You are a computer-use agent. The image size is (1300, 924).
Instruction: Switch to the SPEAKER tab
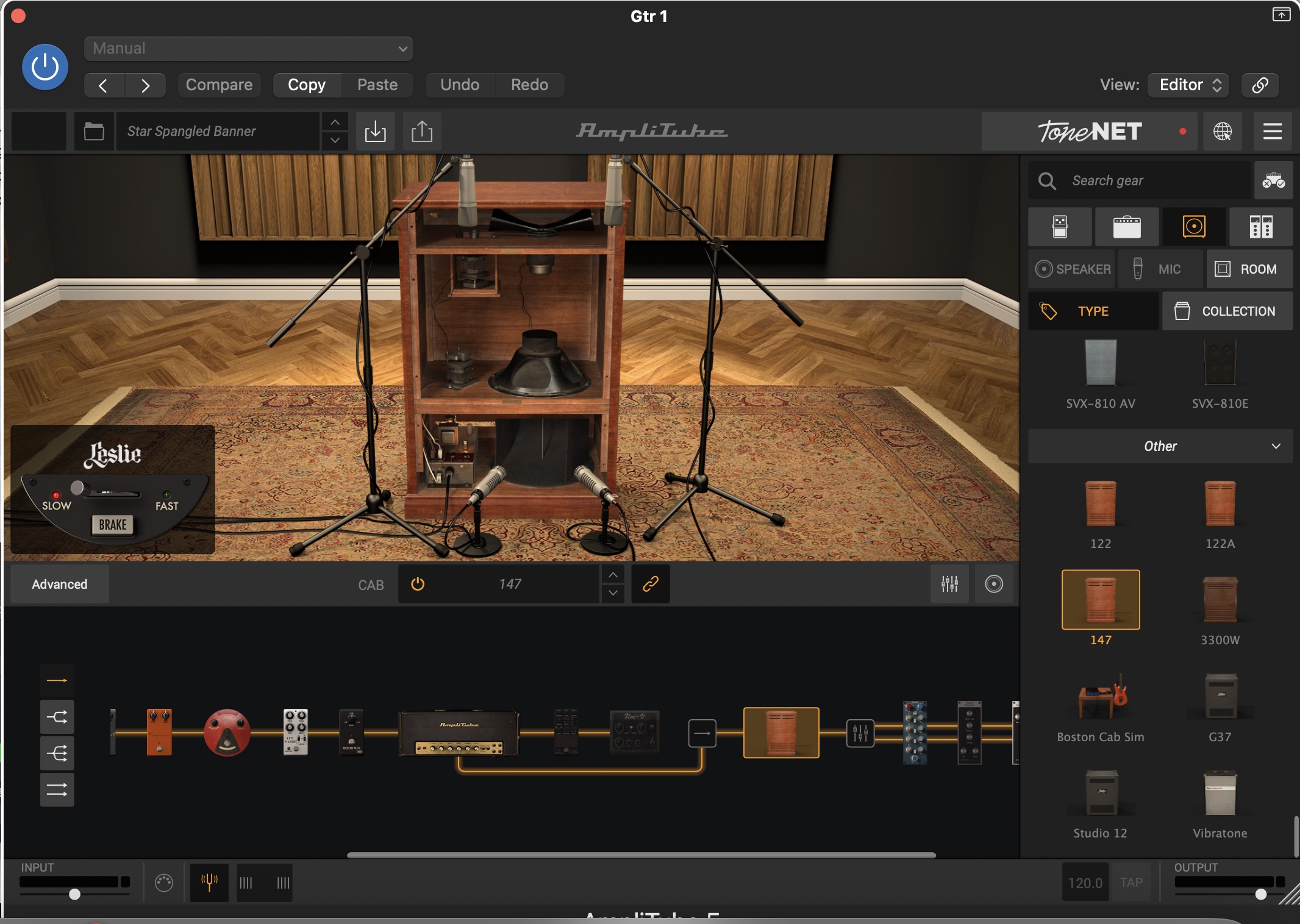[1072, 269]
